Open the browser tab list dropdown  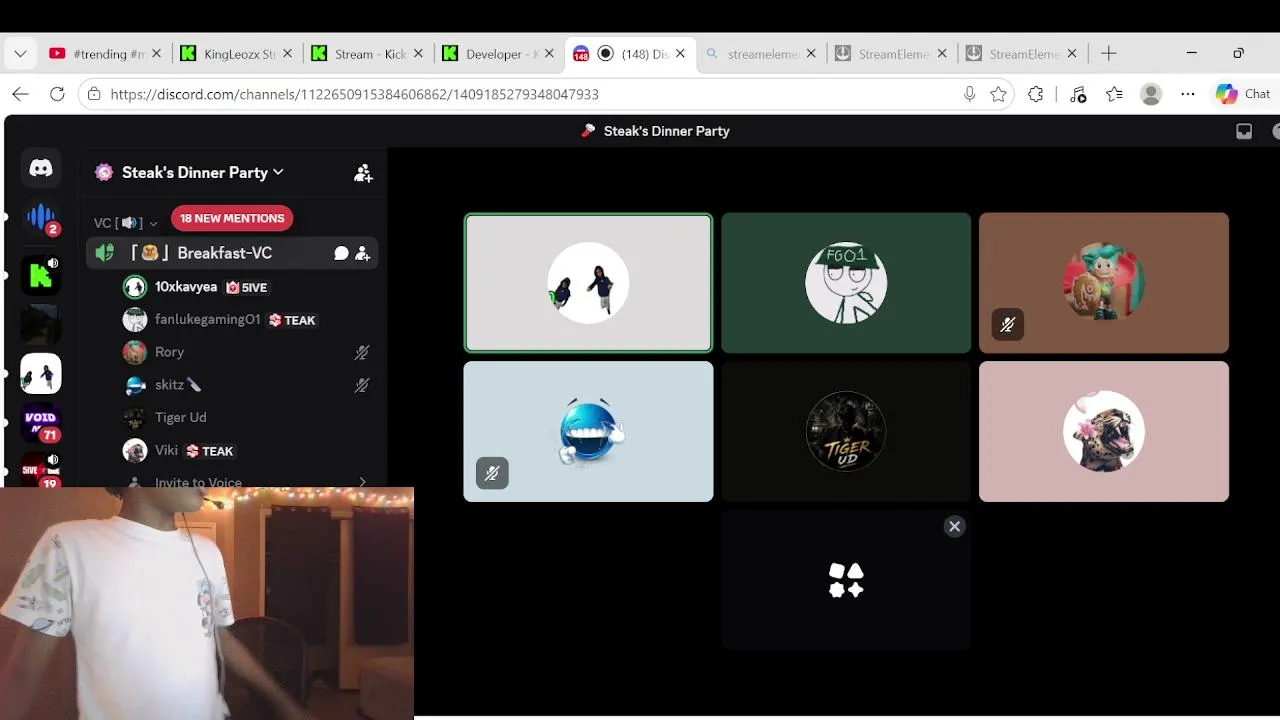20,54
